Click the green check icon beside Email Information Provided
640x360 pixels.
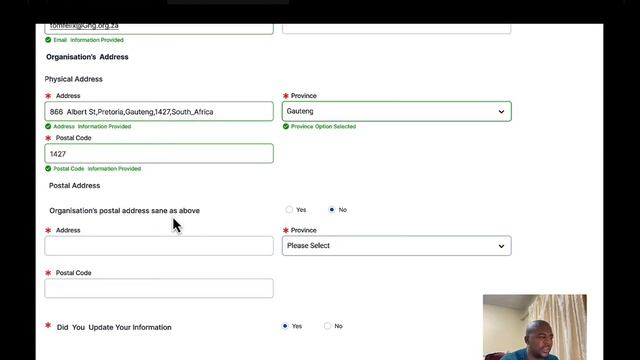(48, 40)
